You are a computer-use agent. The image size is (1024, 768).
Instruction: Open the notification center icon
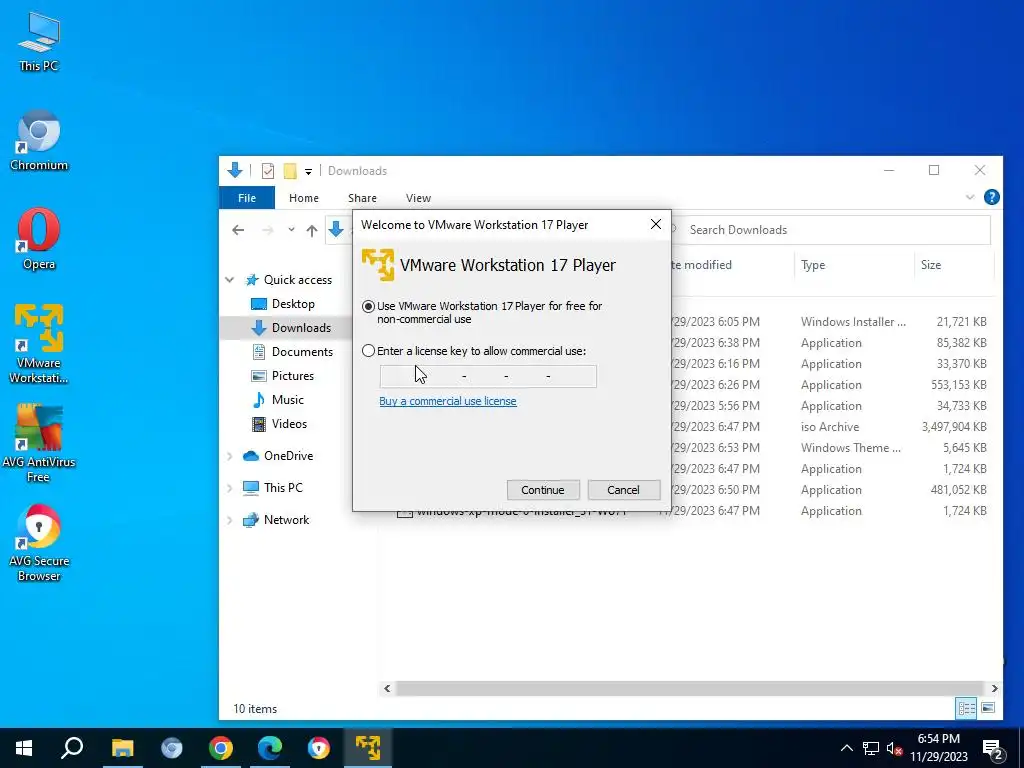(x=993, y=749)
